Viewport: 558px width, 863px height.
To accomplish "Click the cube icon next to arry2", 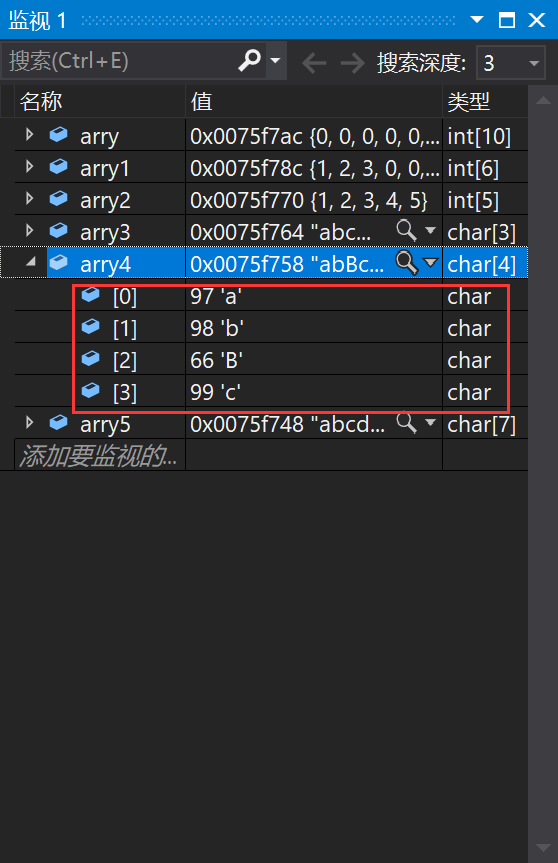I will click(x=58, y=198).
